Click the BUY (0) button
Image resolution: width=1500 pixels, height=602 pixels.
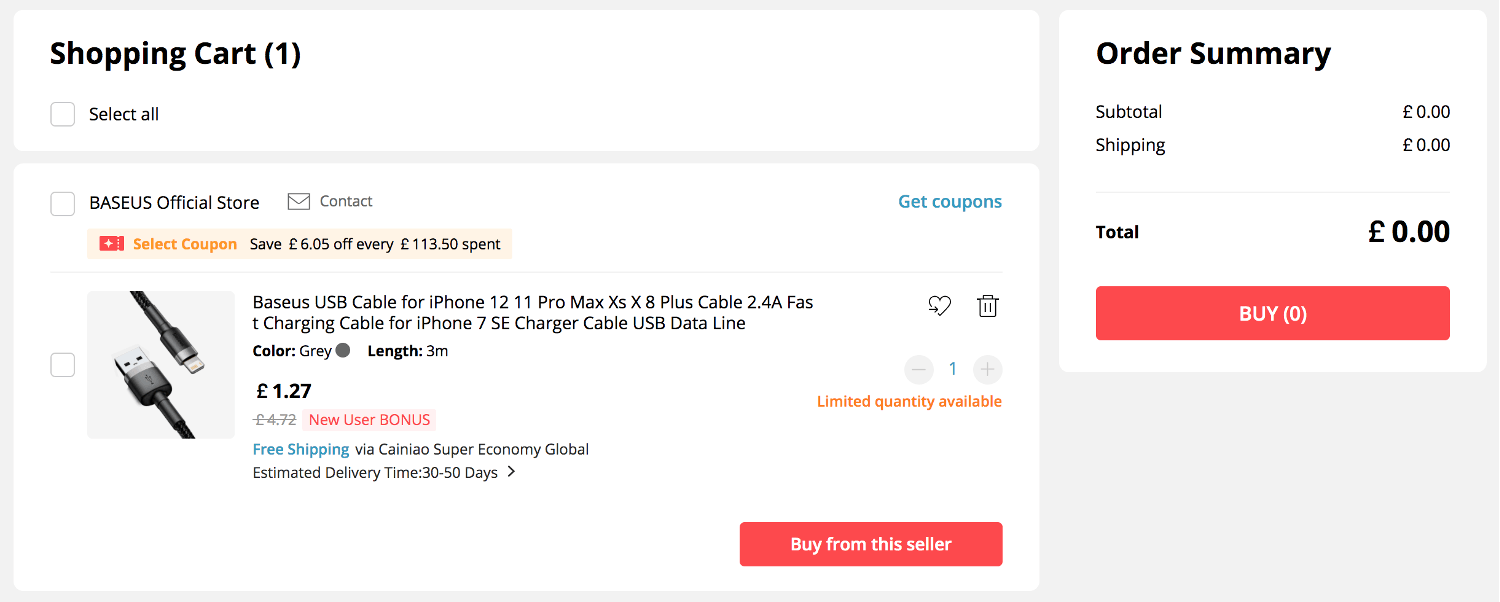pyautogui.click(x=1272, y=313)
